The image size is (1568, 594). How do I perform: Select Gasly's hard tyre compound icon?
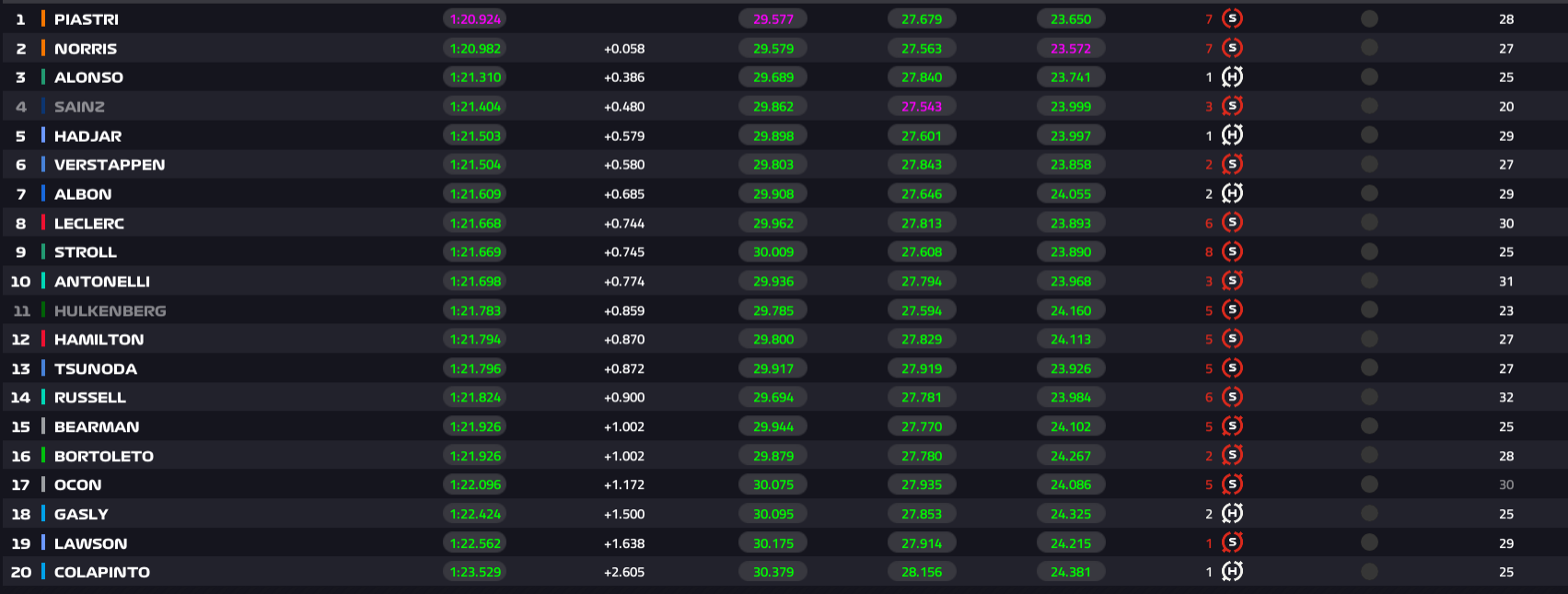1232,514
